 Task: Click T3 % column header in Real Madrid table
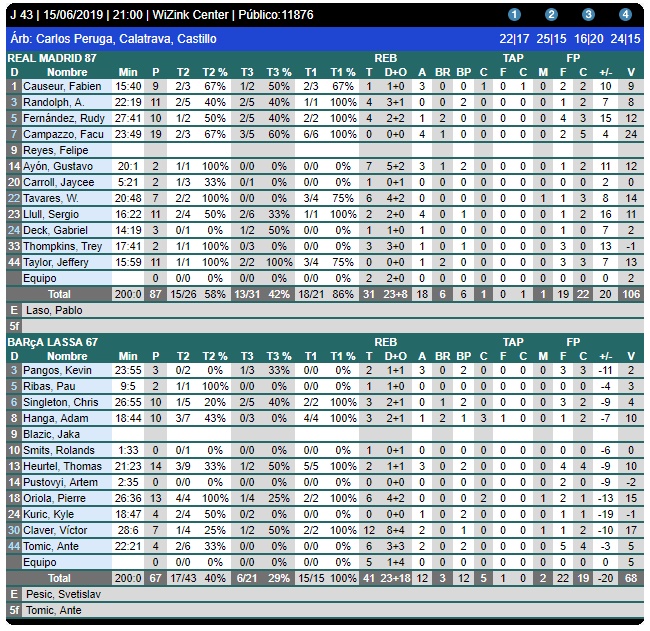click(279, 73)
